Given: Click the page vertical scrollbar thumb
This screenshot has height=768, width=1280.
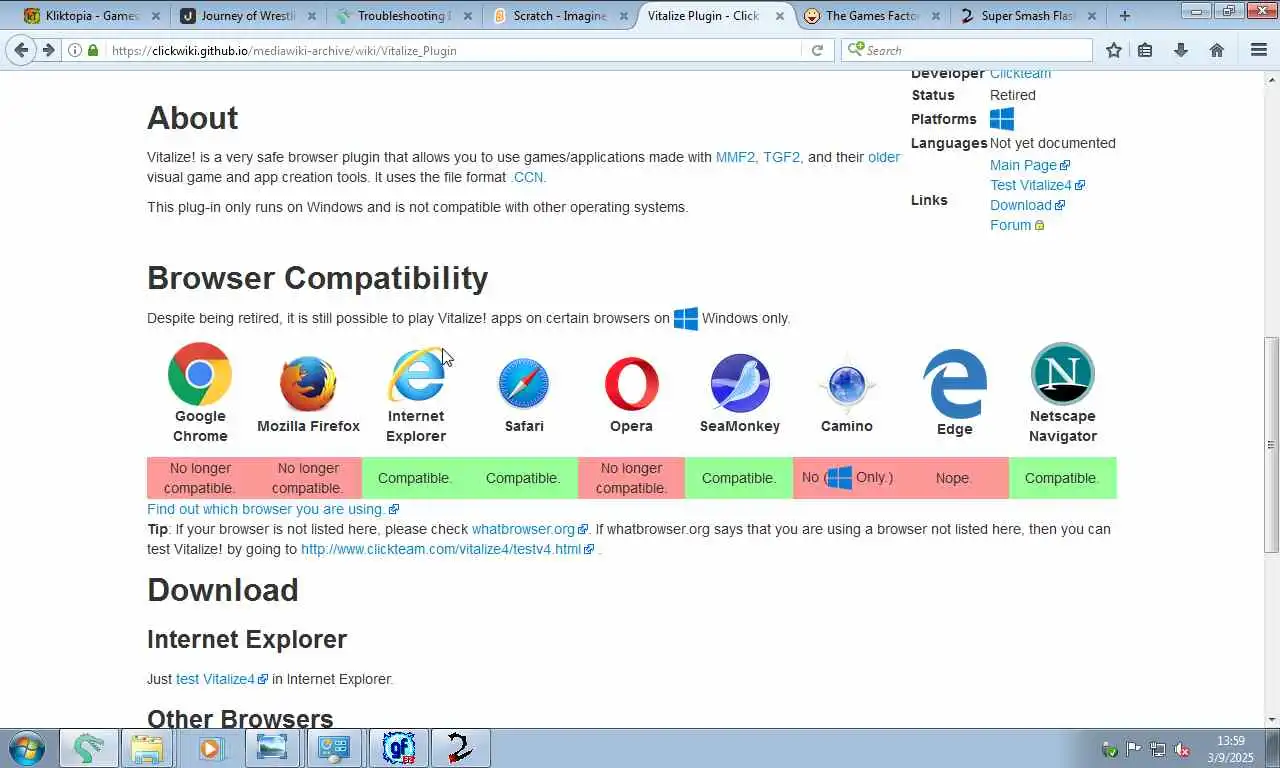Looking at the screenshot, I should 1271,445.
